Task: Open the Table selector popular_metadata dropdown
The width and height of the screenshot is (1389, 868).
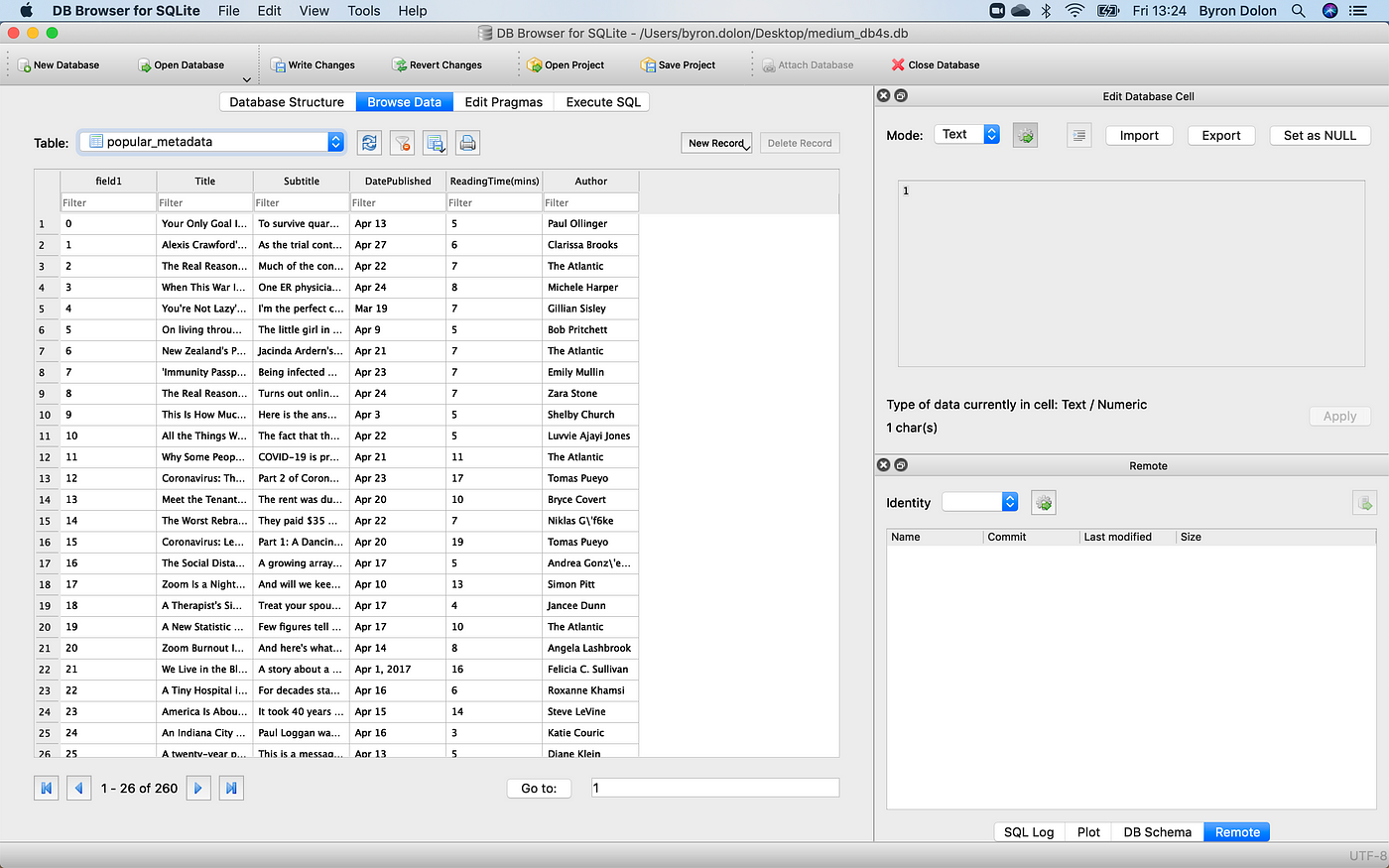Action: click(x=211, y=142)
